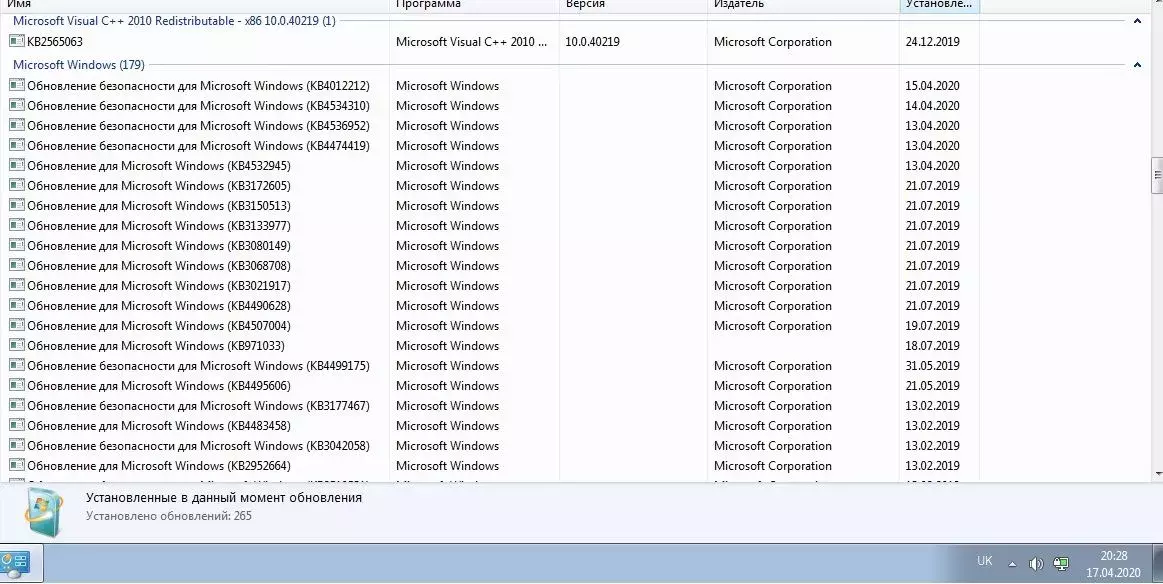
Task: Click the icon beside KB2565063
Action: 16,41
